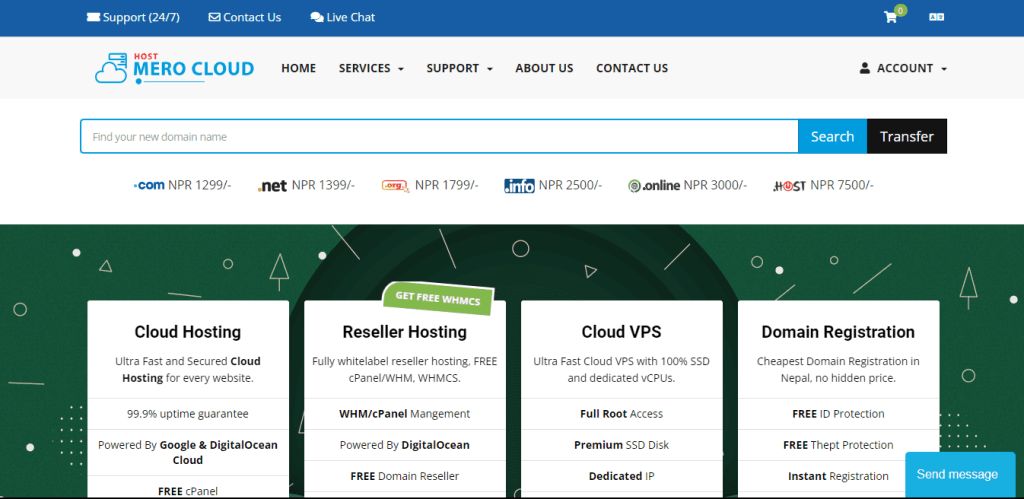The image size is (1024, 499).
Task: Click the .com domain price icon
Action: [x=149, y=185]
